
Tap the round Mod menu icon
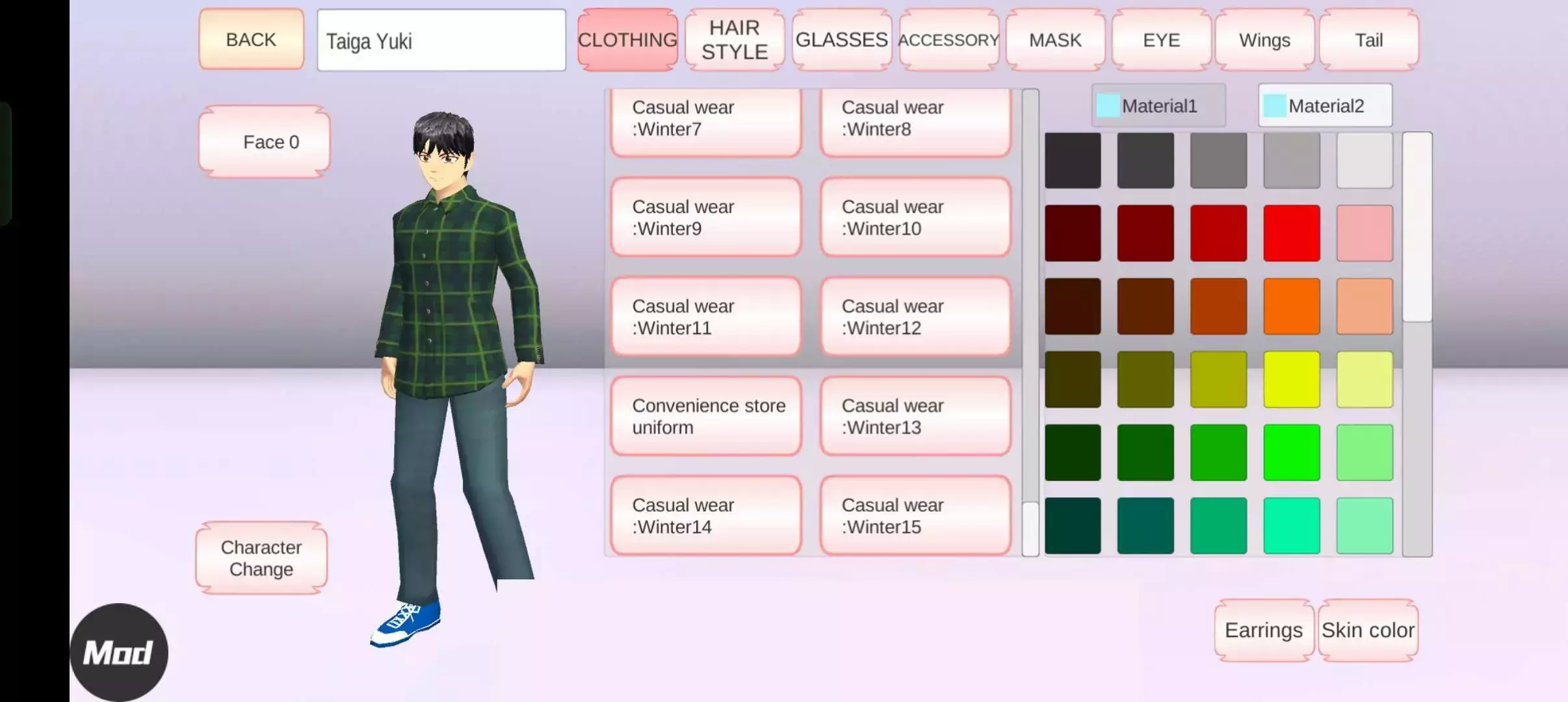point(118,652)
